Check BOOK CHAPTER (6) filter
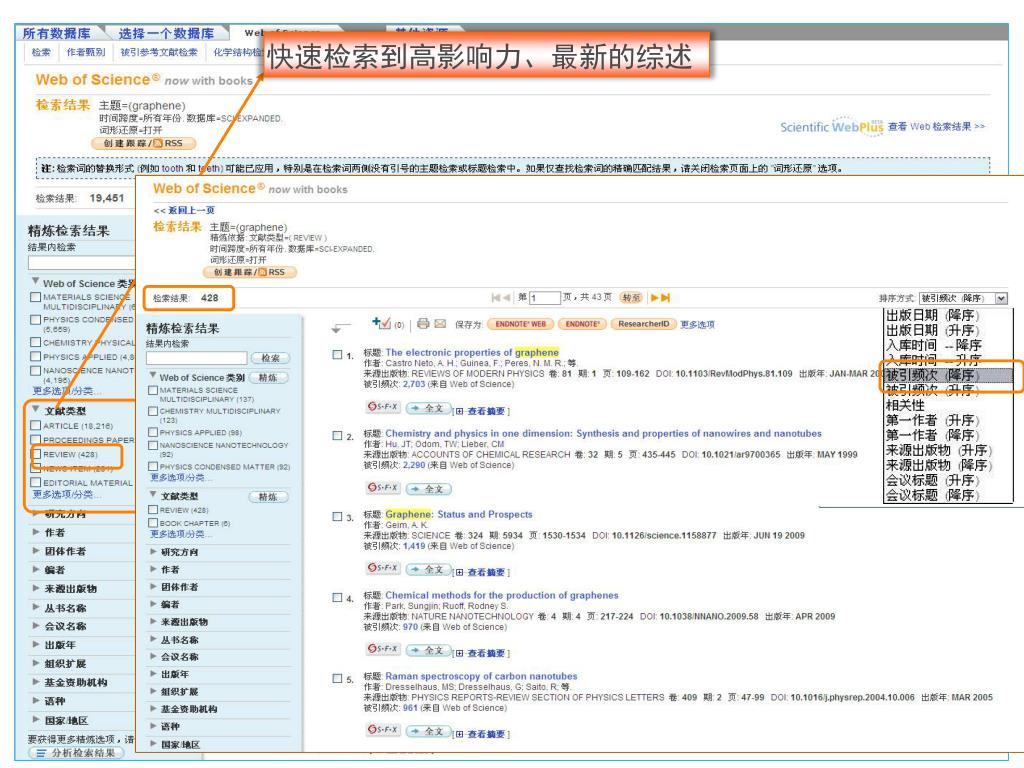Image resolution: width=1024 pixels, height=768 pixels. pos(153,523)
